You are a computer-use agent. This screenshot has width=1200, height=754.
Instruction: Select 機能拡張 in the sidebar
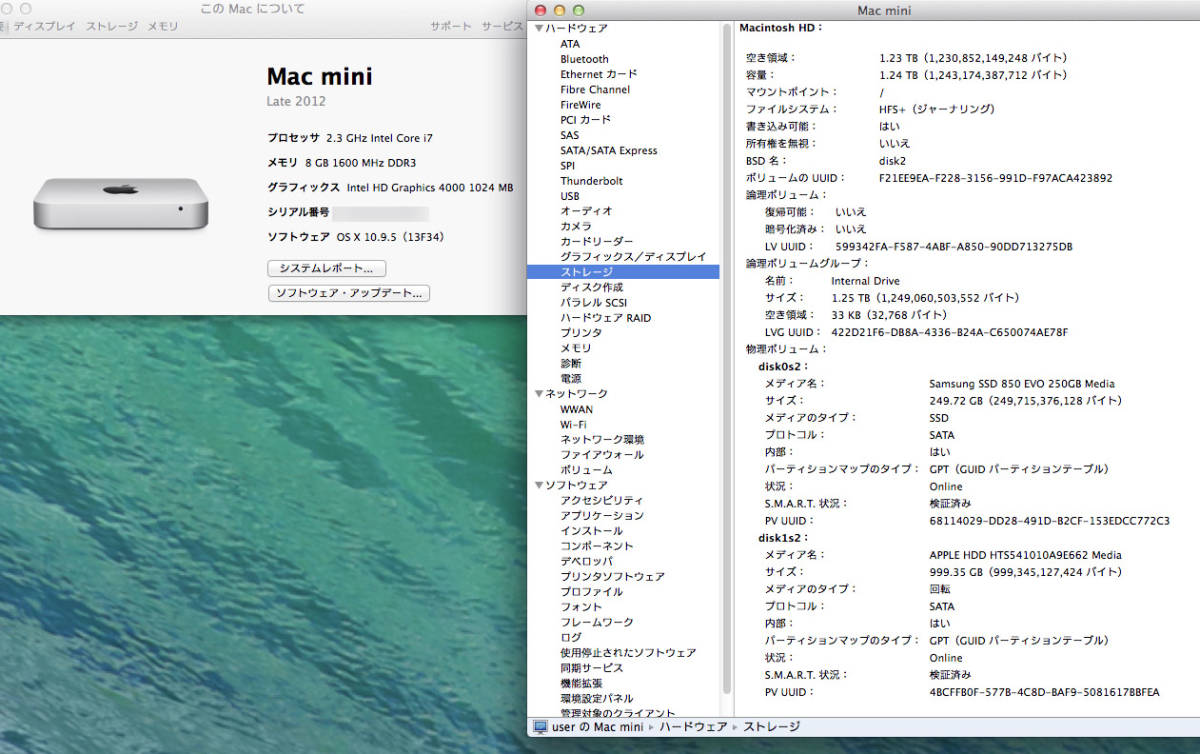point(581,683)
